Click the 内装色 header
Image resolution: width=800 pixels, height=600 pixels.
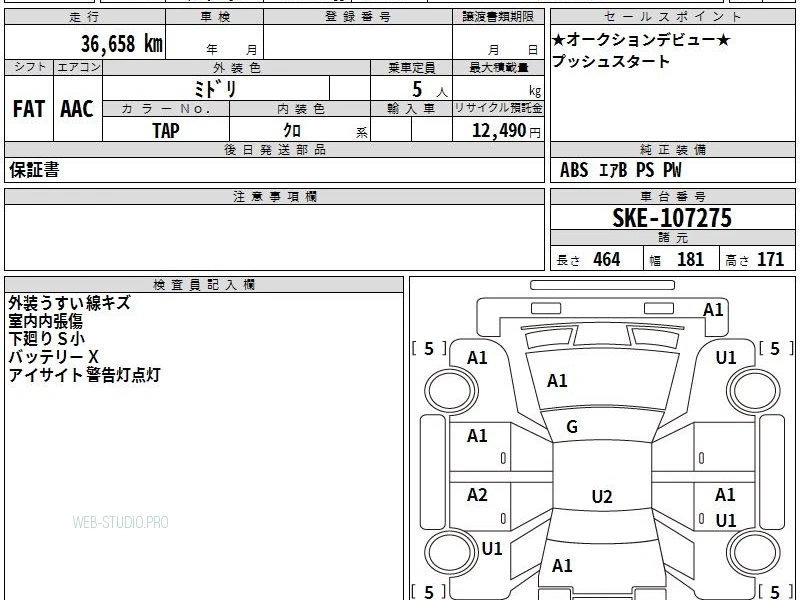[x=300, y=109]
